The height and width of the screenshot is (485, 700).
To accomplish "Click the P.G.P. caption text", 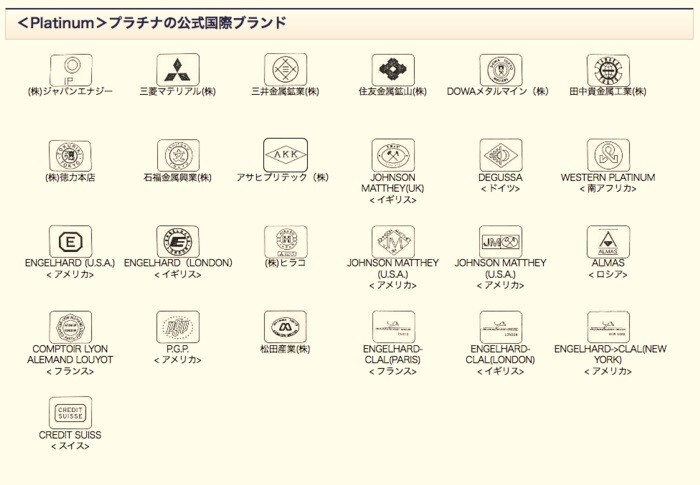I will click(178, 349).
